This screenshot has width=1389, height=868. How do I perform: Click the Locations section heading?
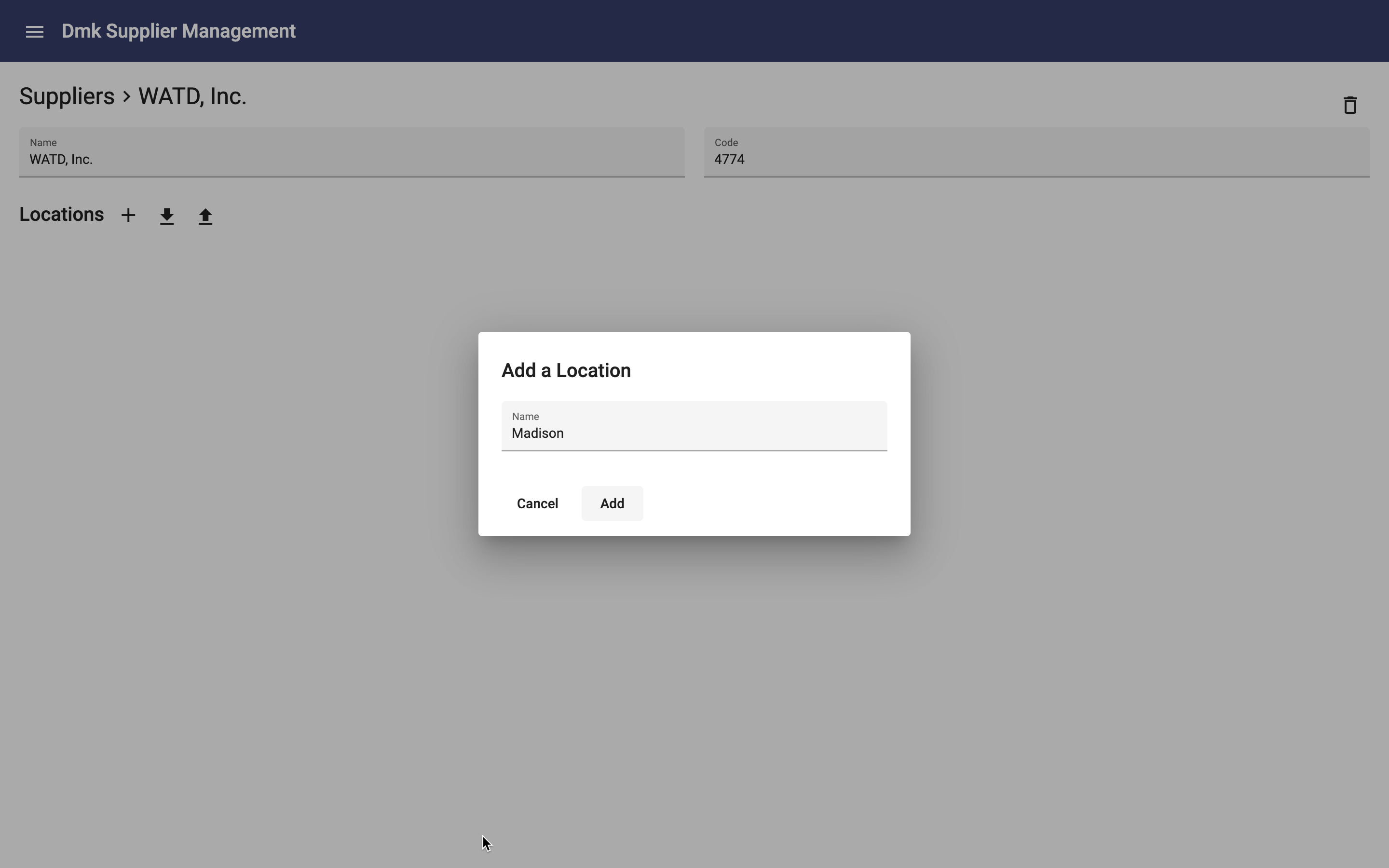point(61,214)
